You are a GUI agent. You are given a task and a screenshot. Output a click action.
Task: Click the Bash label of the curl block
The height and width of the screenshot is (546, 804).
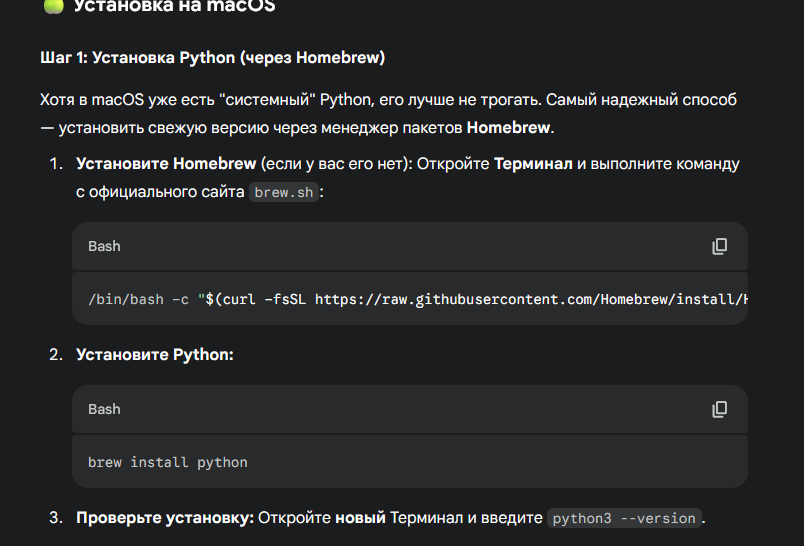click(104, 246)
